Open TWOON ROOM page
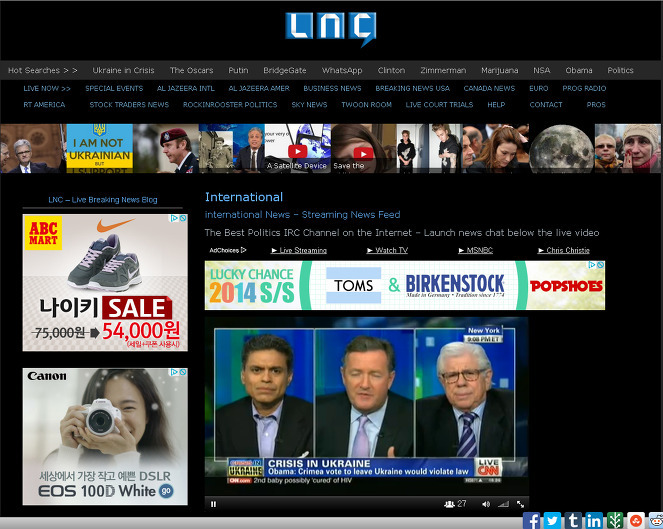The height and width of the screenshot is (529, 663). (x=367, y=104)
